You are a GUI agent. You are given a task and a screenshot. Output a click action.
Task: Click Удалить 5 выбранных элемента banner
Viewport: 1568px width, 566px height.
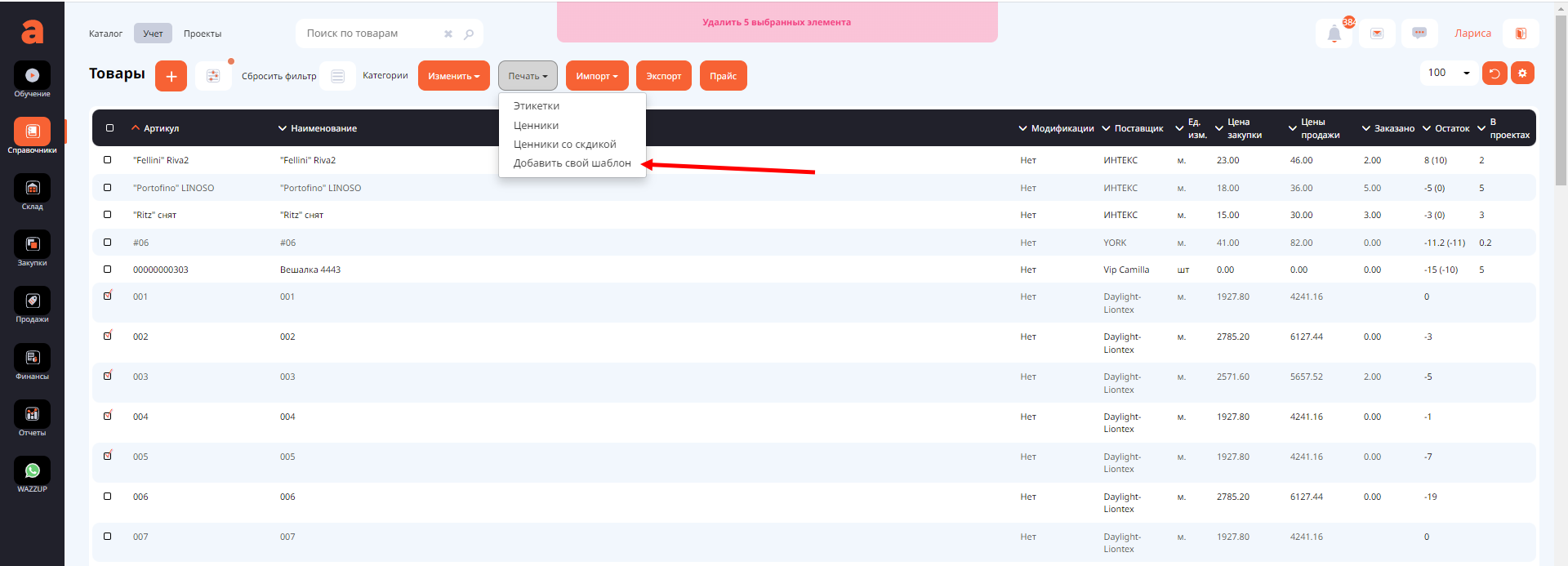tap(776, 22)
